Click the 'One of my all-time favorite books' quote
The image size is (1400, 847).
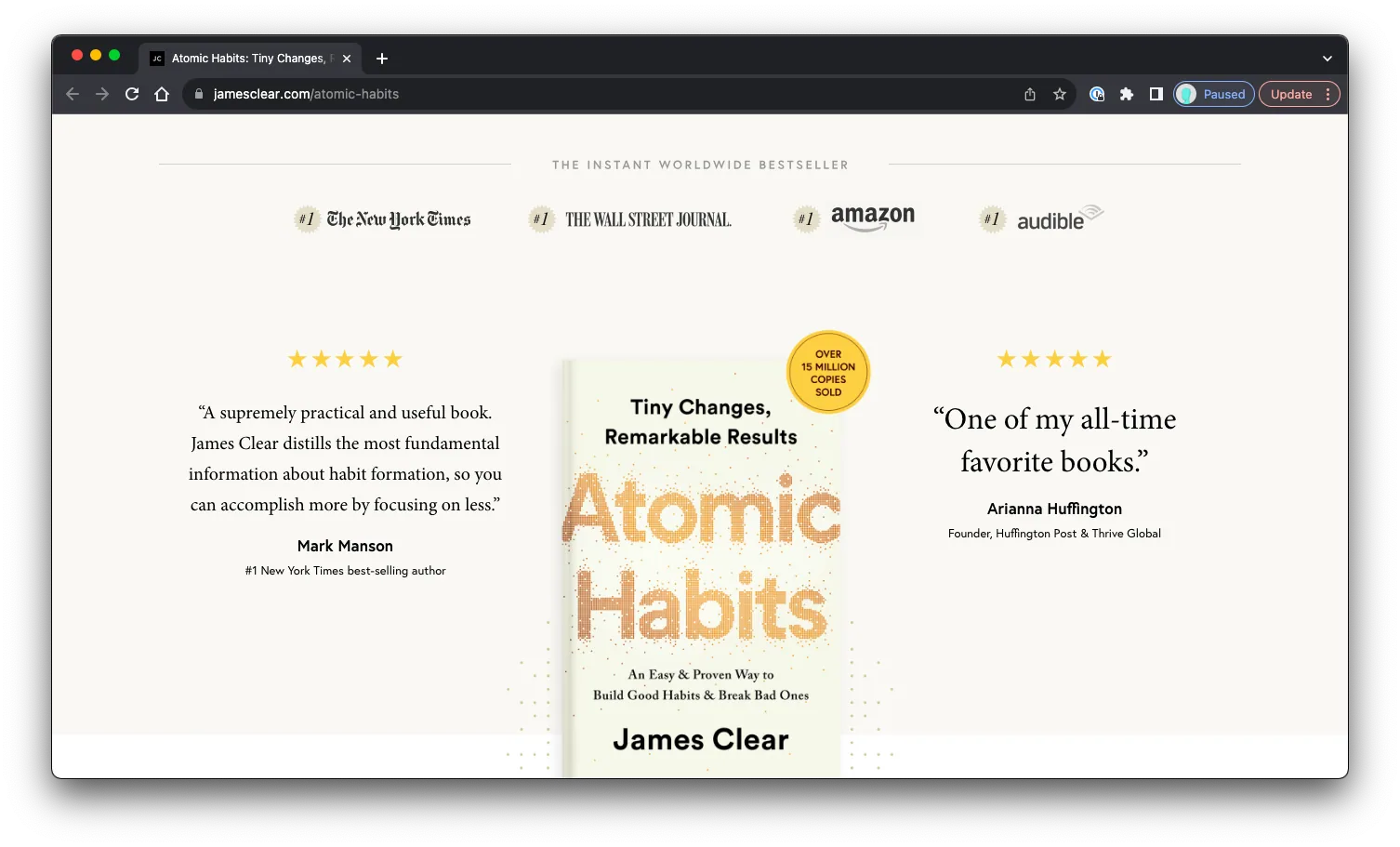click(1054, 440)
